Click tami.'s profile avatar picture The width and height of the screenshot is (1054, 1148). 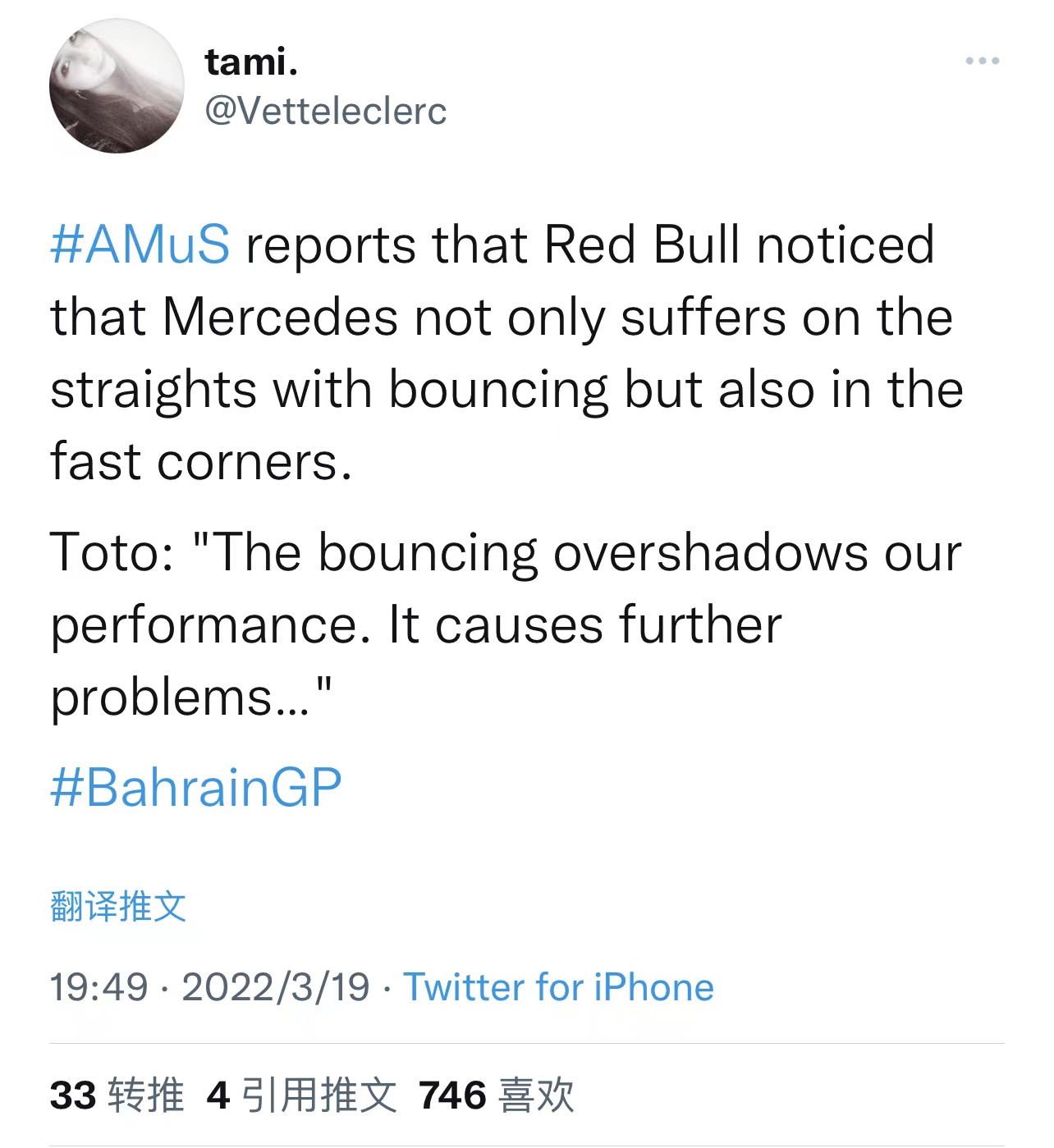pos(117,86)
